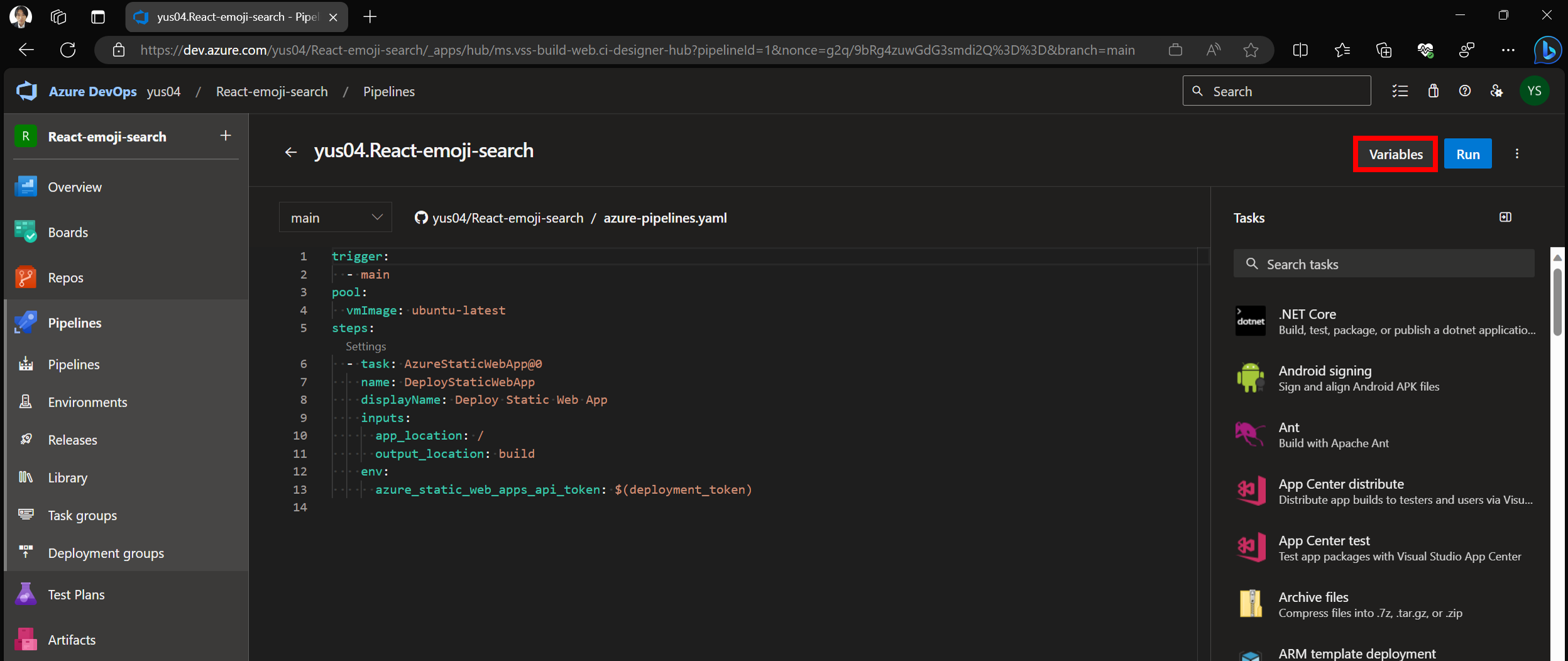Viewport: 1568px width, 661px height.
Task: Open the browser Workspaces icon
Action: point(58,17)
